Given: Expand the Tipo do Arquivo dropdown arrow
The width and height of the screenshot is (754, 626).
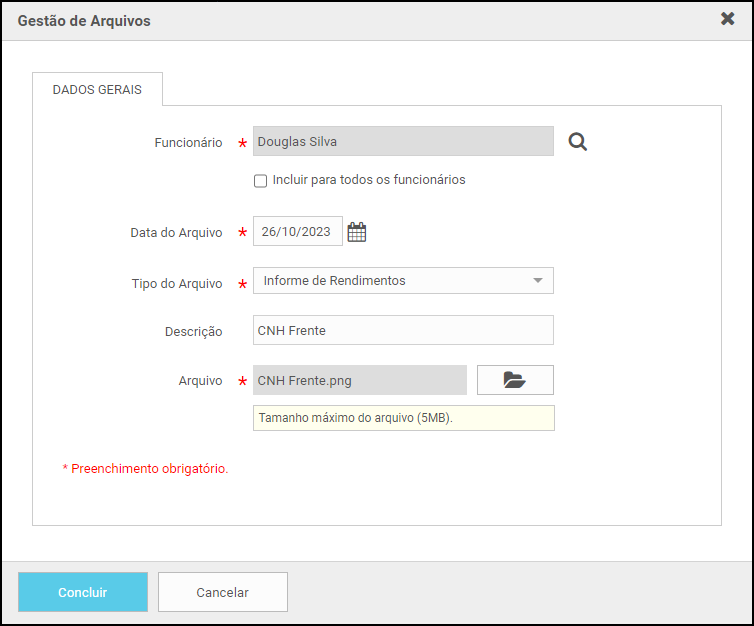Looking at the screenshot, I should pyautogui.click(x=537, y=281).
